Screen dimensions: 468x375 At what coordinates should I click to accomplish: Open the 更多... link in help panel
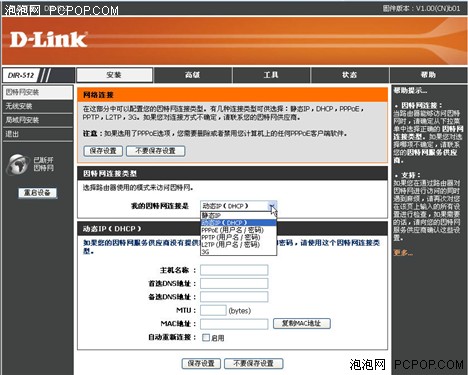tap(403, 253)
